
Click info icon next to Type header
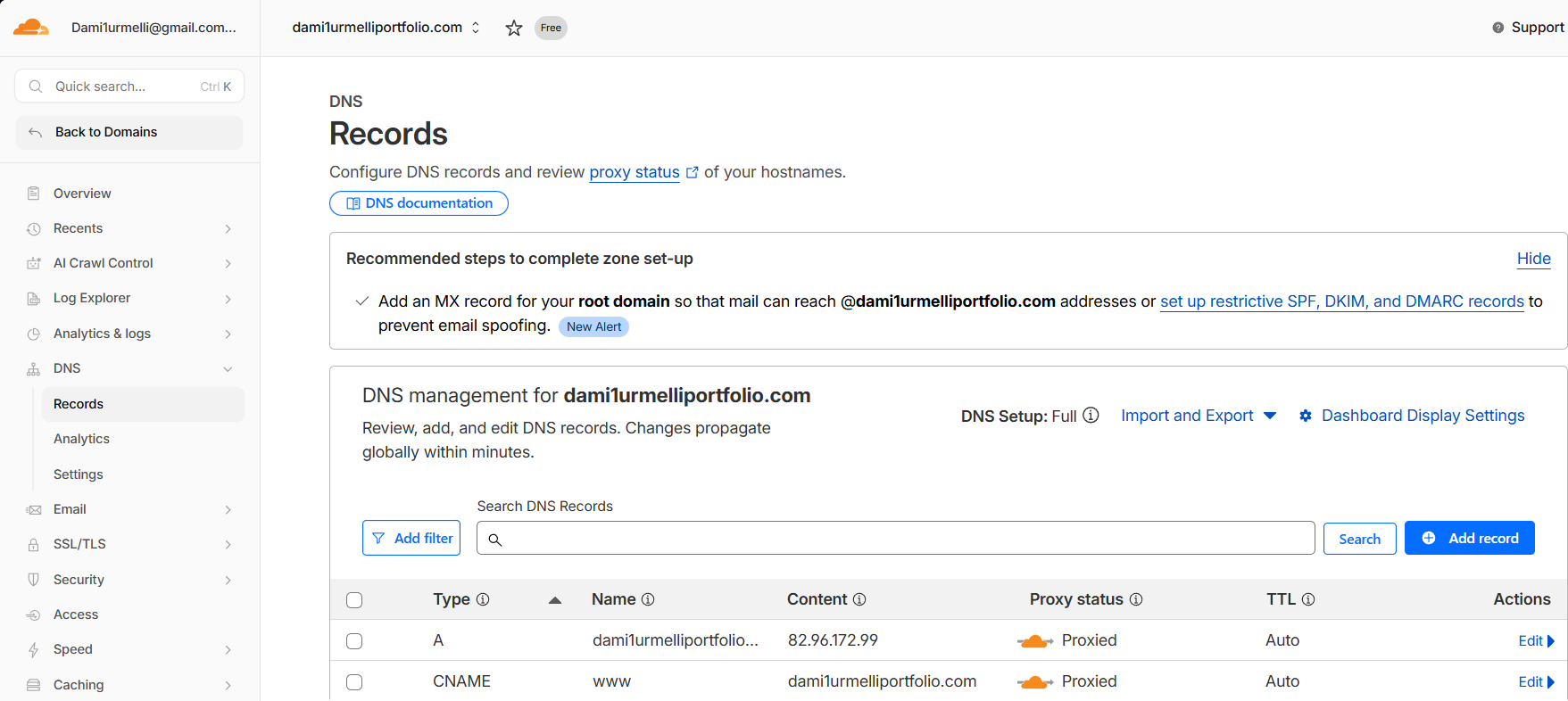coord(483,599)
